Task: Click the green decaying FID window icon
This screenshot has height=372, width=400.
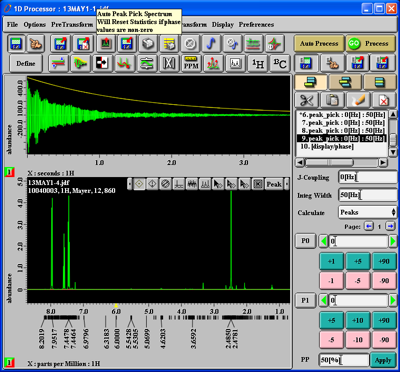Action: (79, 63)
